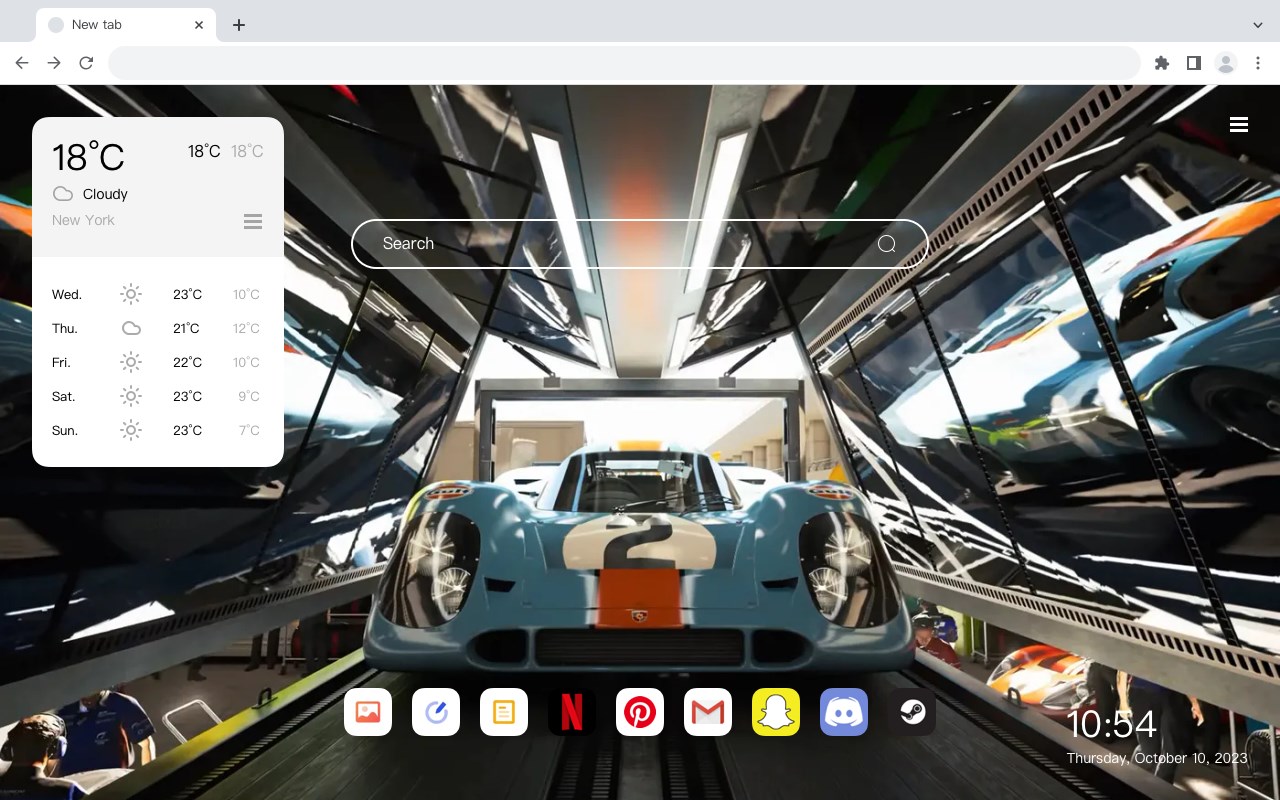Viewport: 1280px width, 800px height.
Task: Open the Discord shortcut
Action: (x=844, y=712)
